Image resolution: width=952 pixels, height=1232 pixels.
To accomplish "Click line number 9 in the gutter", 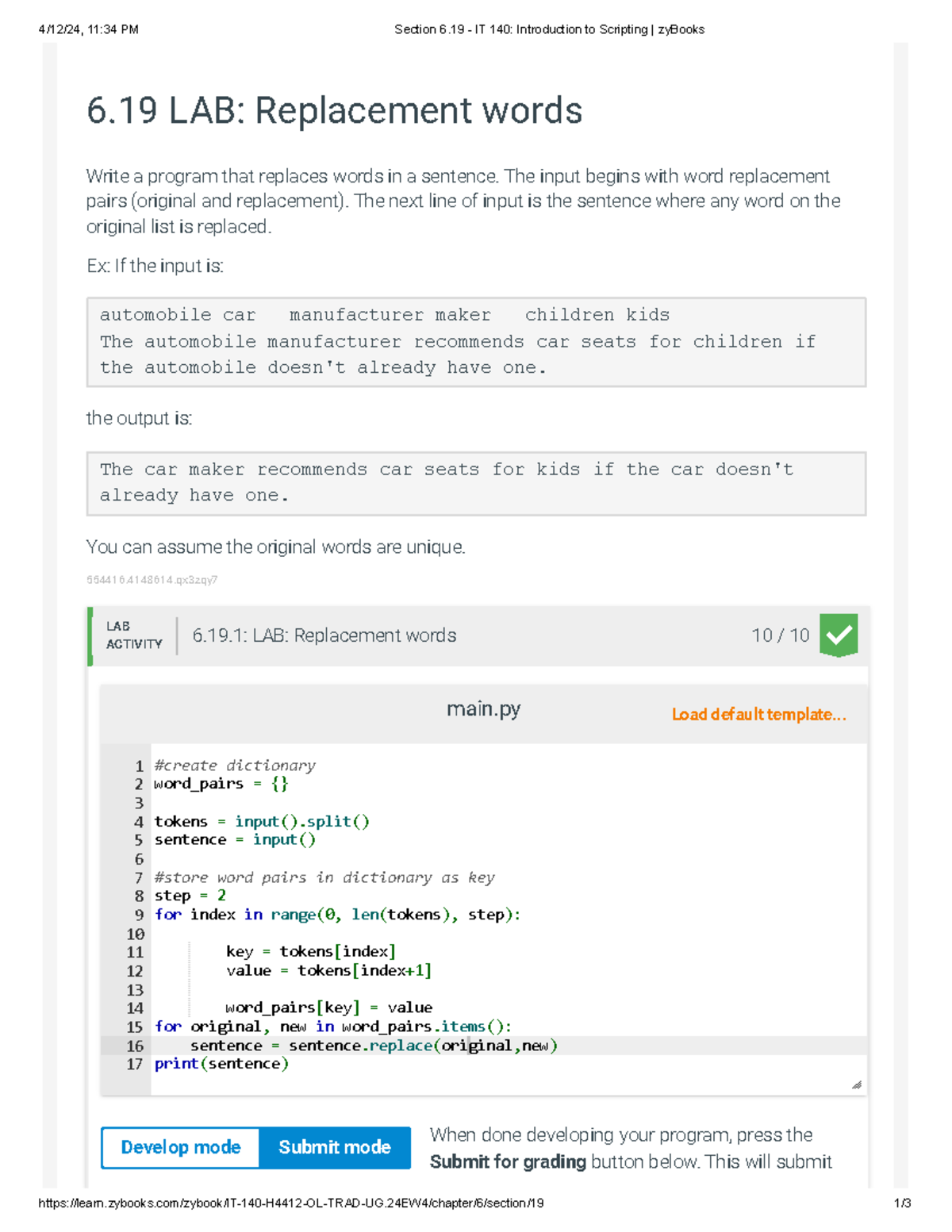I will (138, 914).
